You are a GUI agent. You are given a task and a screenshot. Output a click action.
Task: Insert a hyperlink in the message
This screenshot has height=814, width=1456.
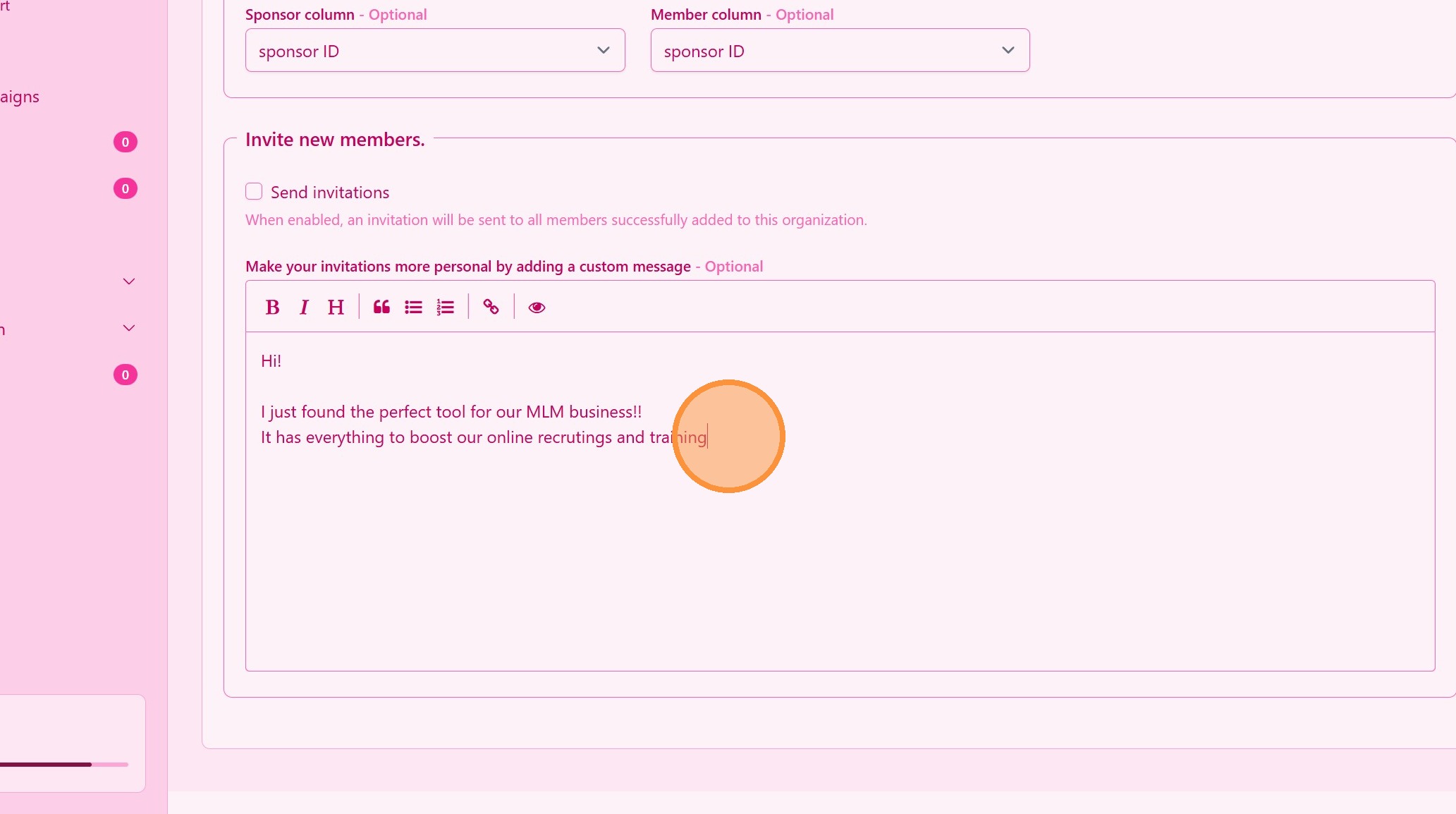(491, 307)
